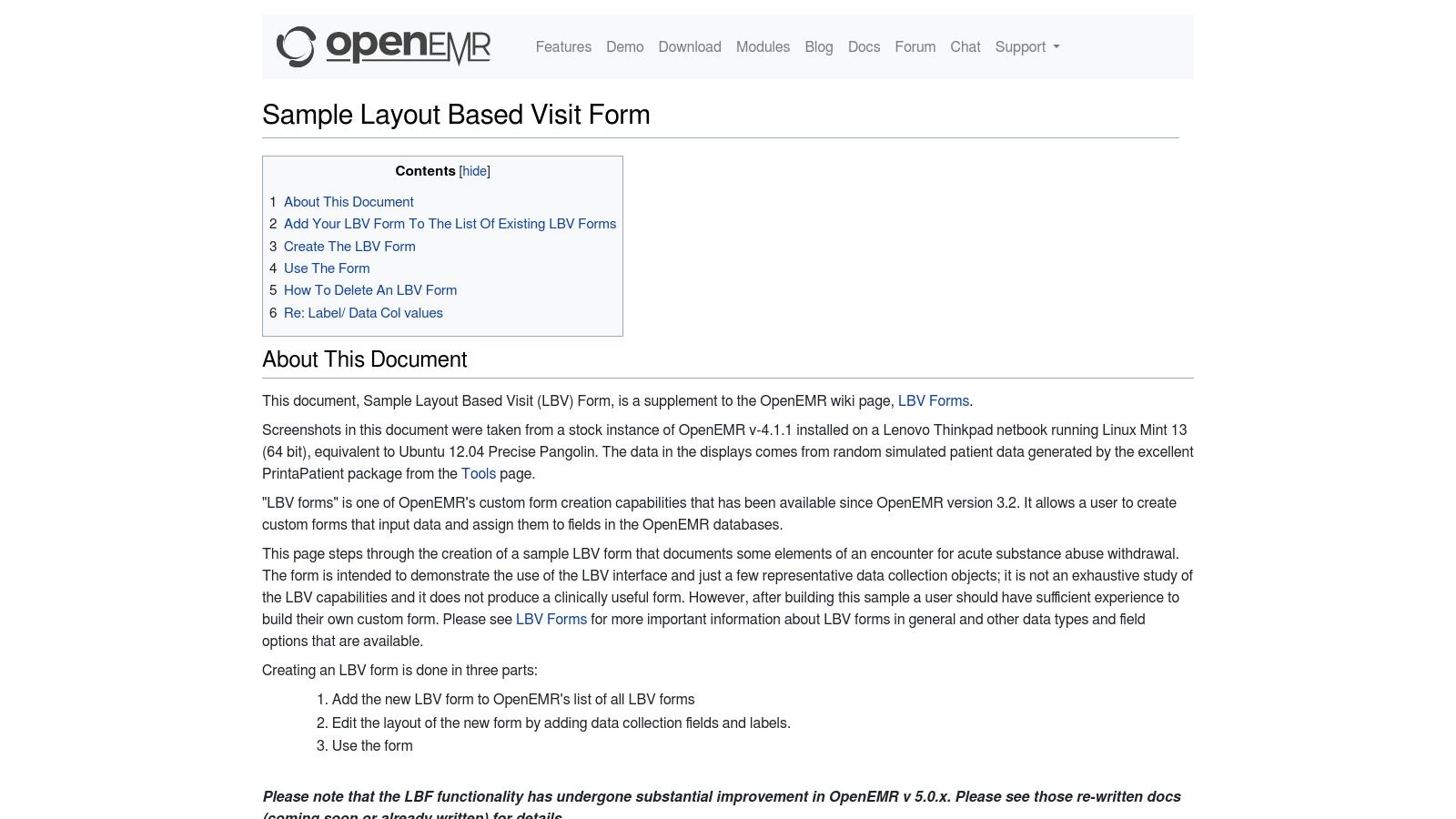Hide the Contents table
The width and height of the screenshot is (1456, 819).
(474, 171)
